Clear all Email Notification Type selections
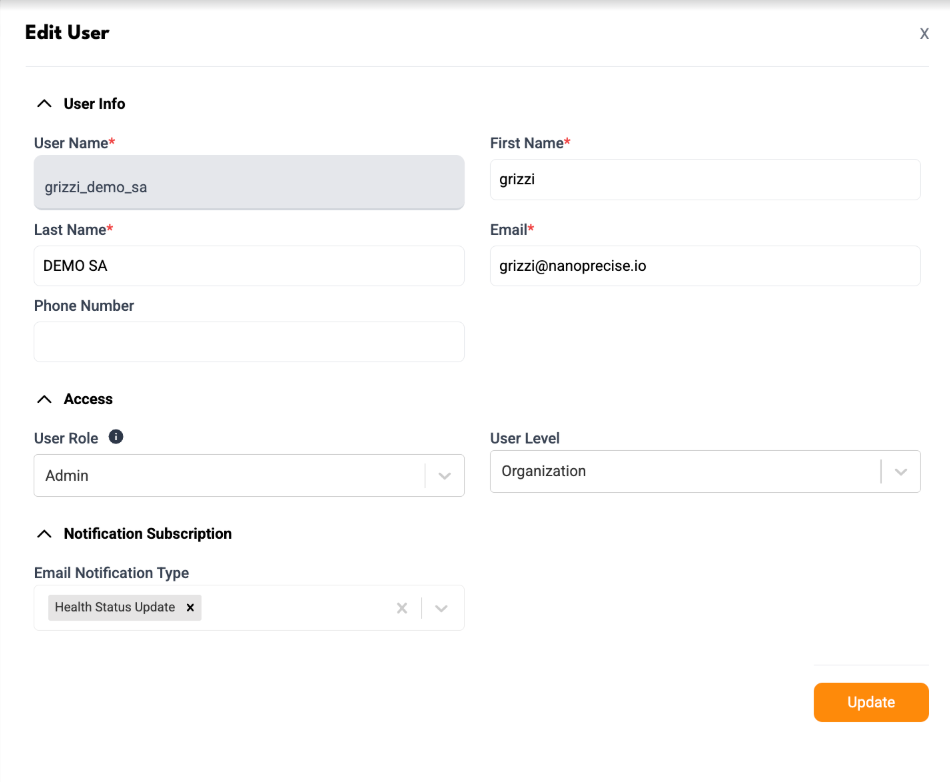 click(402, 608)
